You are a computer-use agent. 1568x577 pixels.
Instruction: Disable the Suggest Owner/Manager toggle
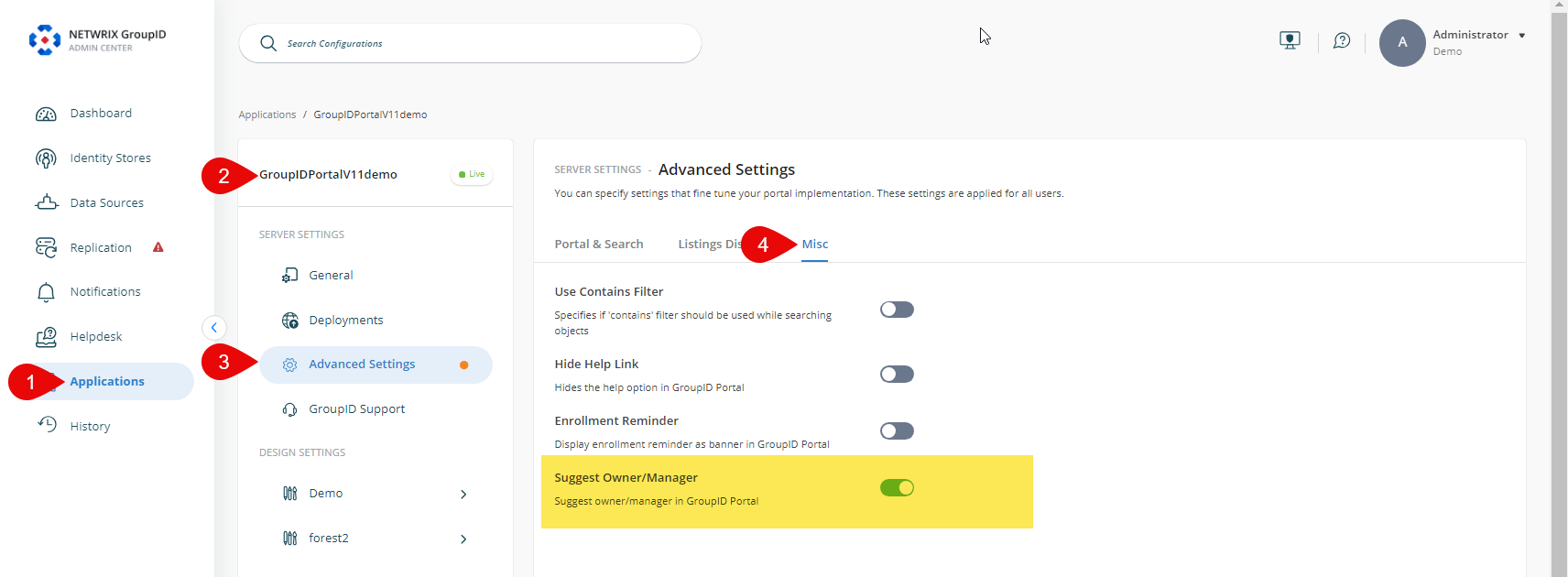(x=897, y=487)
